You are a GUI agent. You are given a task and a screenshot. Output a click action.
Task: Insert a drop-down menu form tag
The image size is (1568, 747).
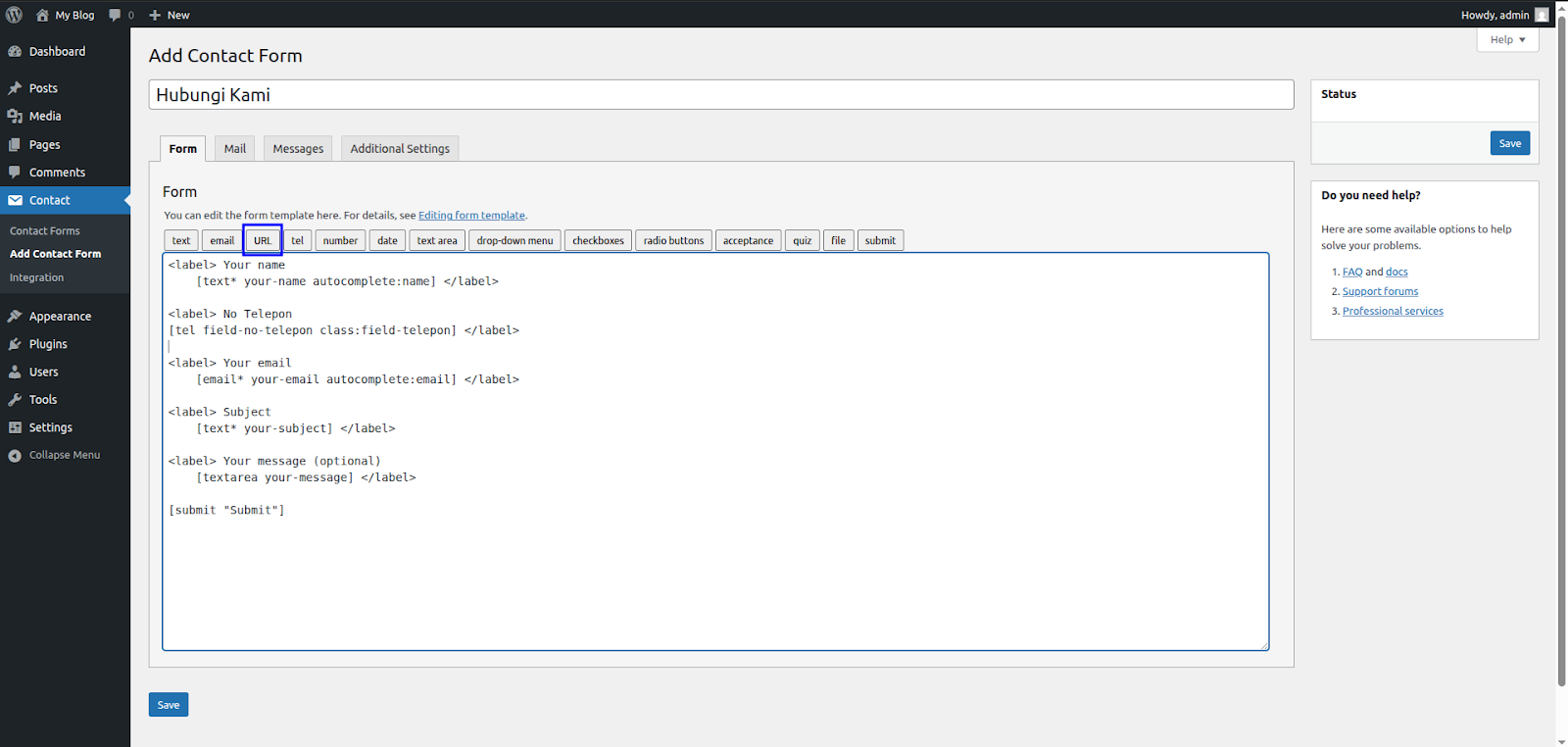(514, 241)
